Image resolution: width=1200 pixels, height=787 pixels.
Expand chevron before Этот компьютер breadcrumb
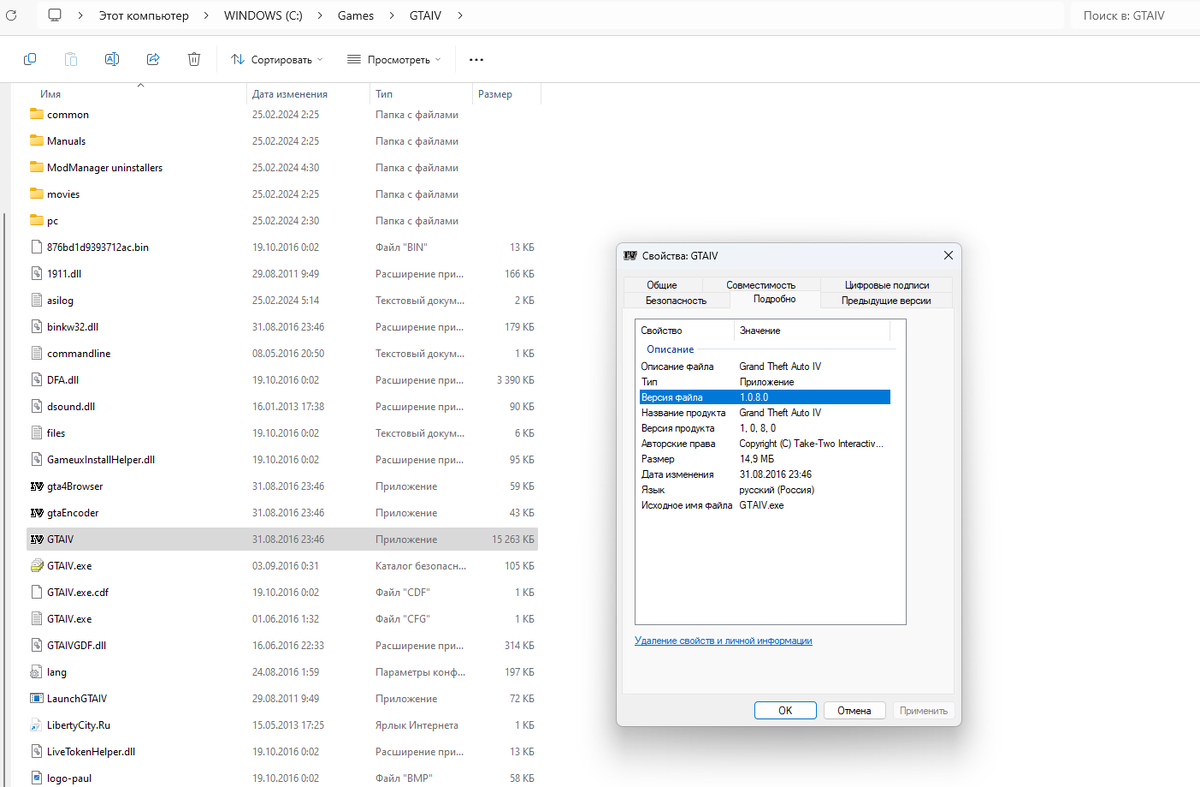tap(80, 16)
